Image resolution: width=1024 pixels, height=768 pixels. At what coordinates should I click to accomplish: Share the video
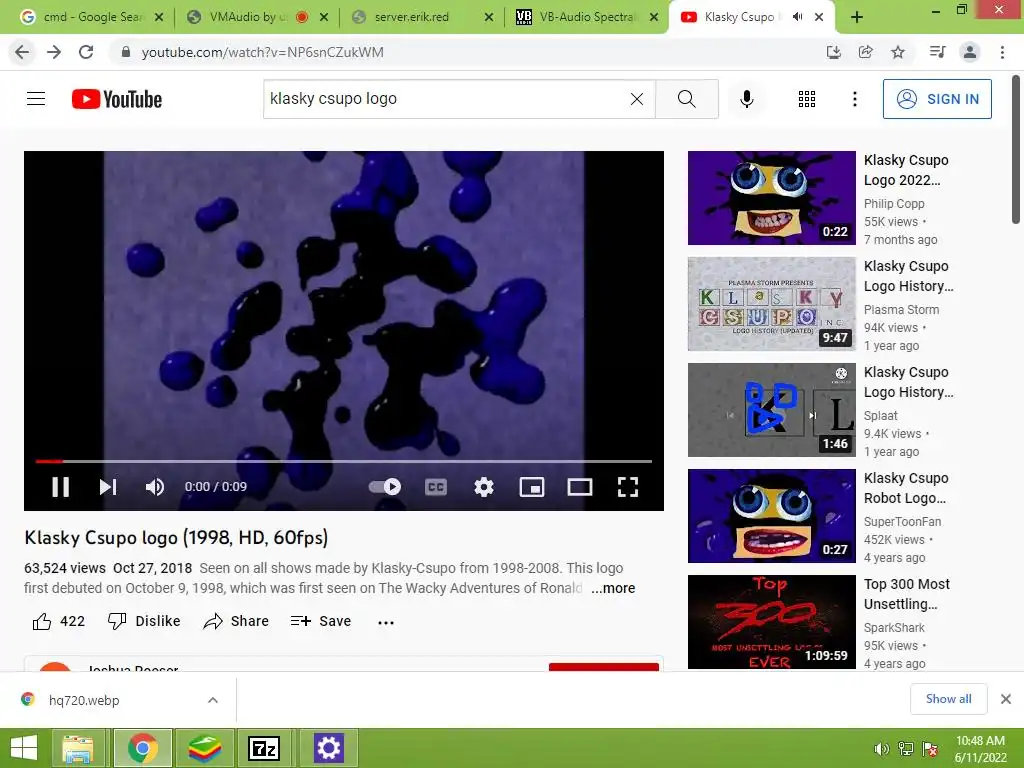tap(236, 621)
